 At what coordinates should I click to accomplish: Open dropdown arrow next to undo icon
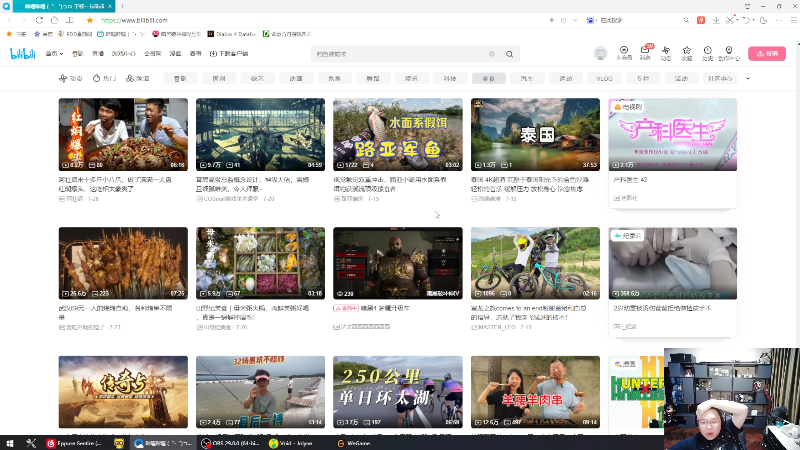(754, 21)
